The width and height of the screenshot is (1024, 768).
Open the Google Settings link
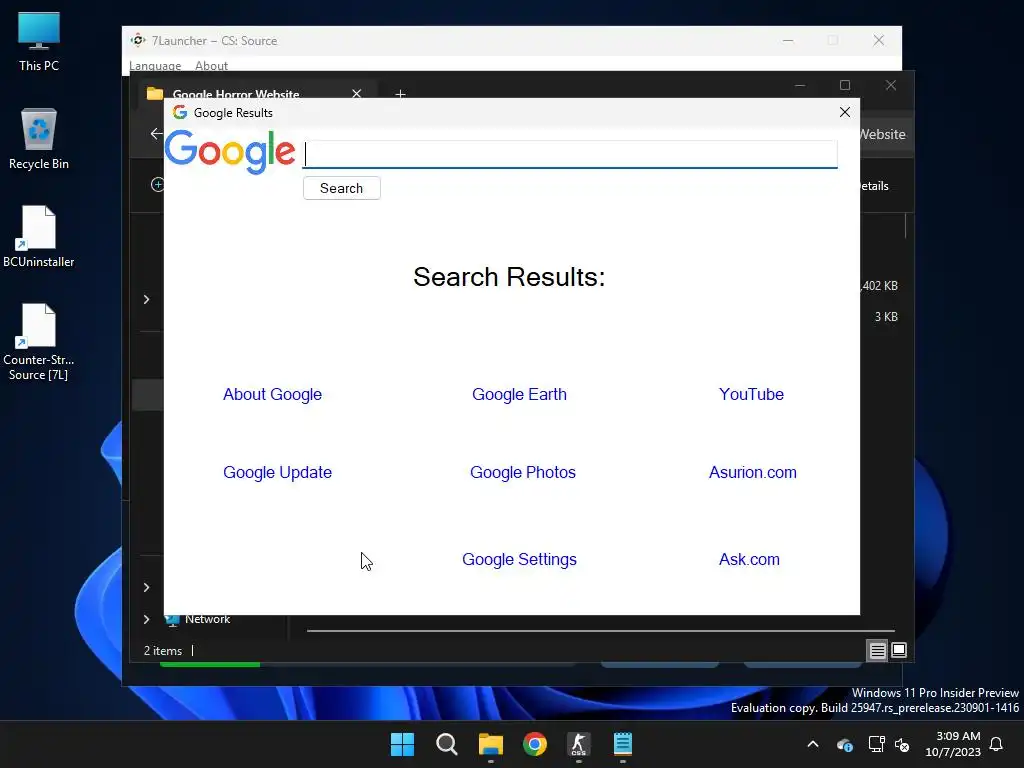coord(519,560)
